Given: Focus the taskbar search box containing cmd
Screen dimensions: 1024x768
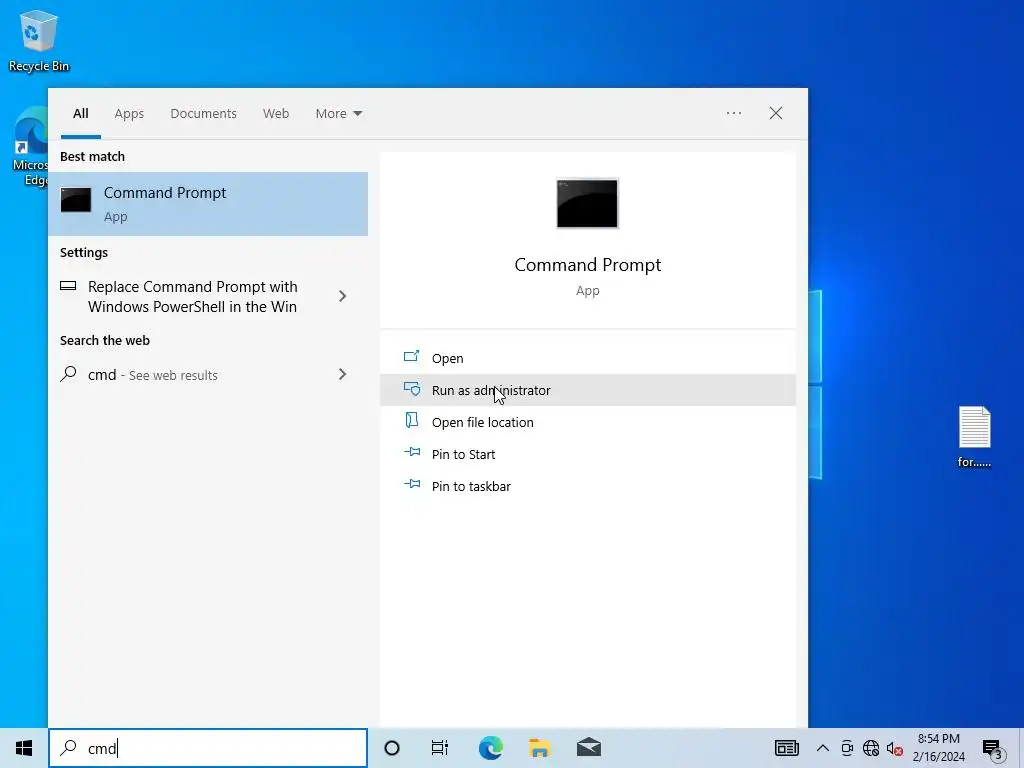Looking at the screenshot, I should [x=208, y=748].
